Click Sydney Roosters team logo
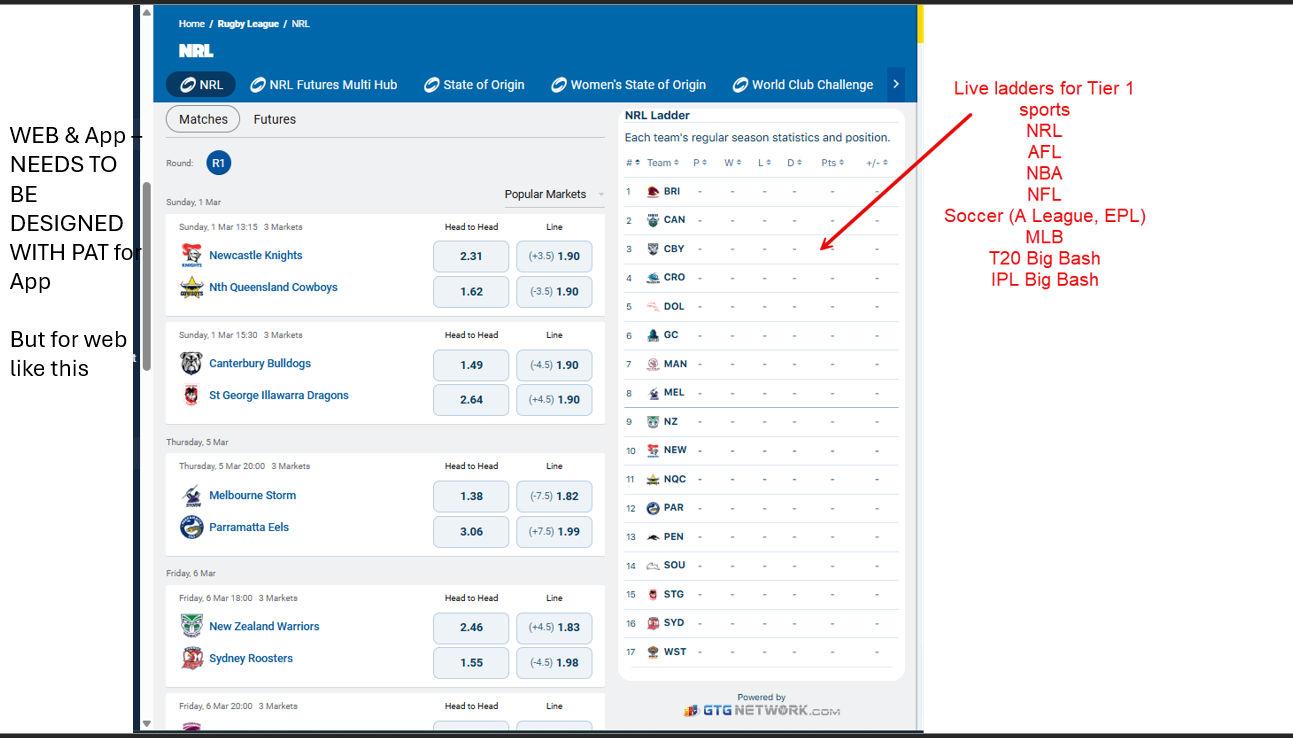The height and width of the screenshot is (738, 1293). [x=191, y=659]
